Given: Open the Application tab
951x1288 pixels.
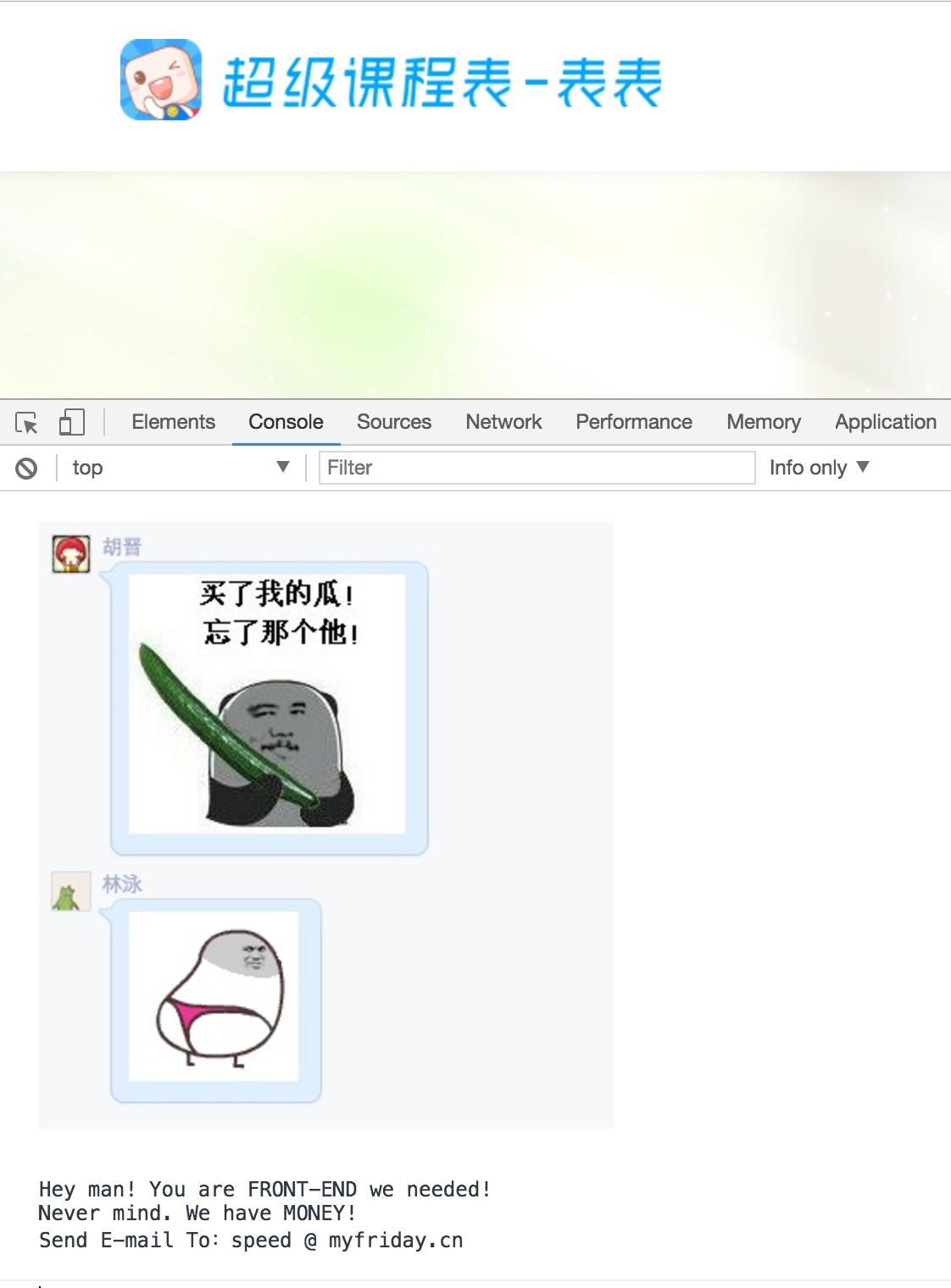Looking at the screenshot, I should [x=886, y=422].
